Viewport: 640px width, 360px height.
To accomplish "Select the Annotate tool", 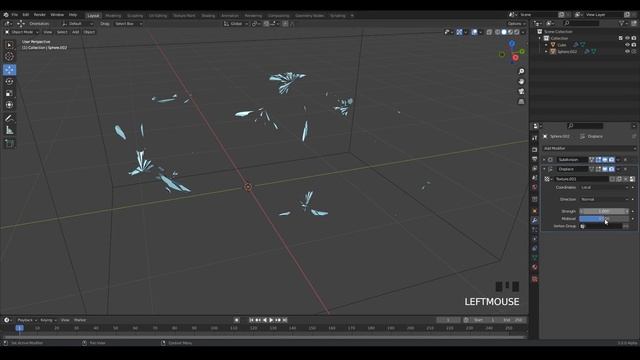I will [9, 118].
